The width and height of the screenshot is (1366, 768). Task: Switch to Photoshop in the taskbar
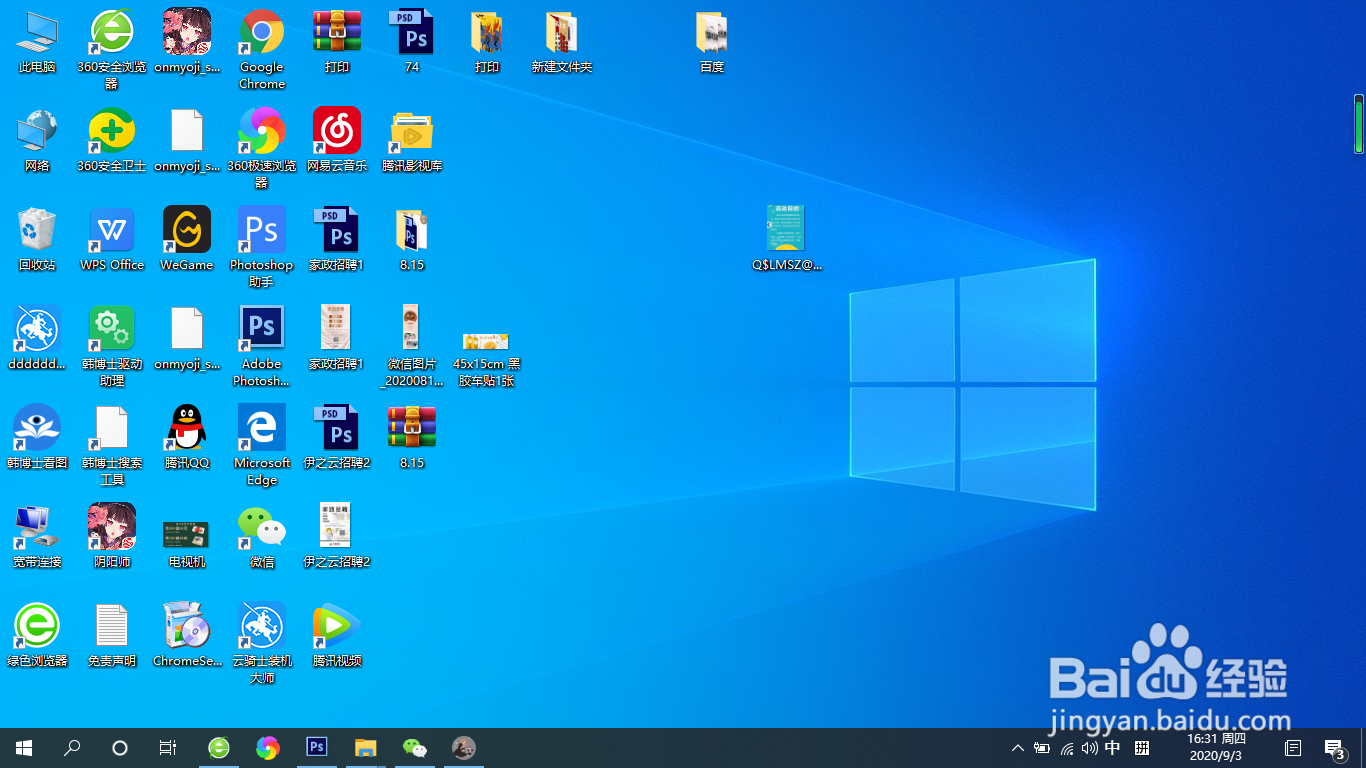point(316,748)
